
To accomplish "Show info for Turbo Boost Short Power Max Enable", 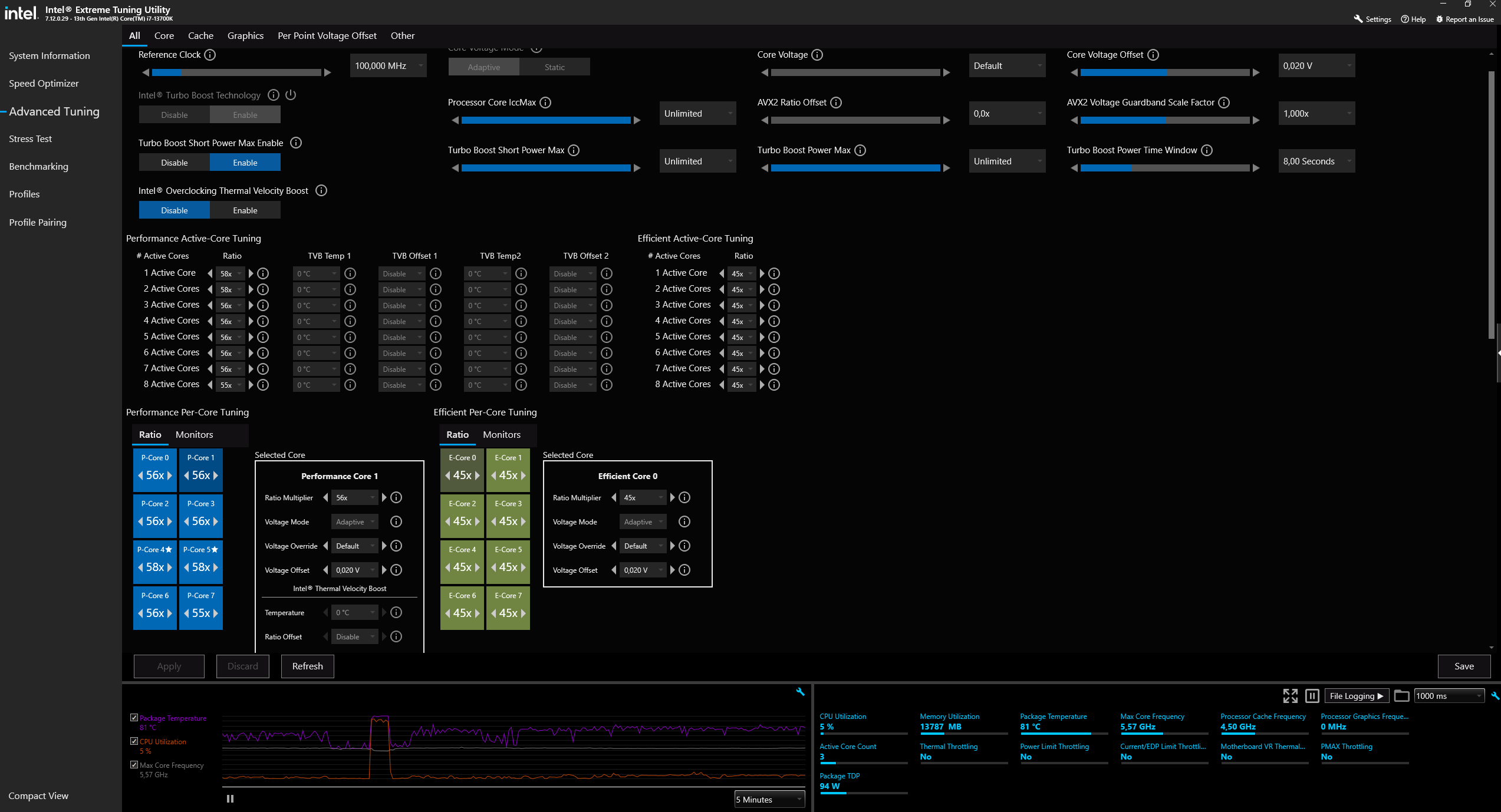I will pos(296,143).
